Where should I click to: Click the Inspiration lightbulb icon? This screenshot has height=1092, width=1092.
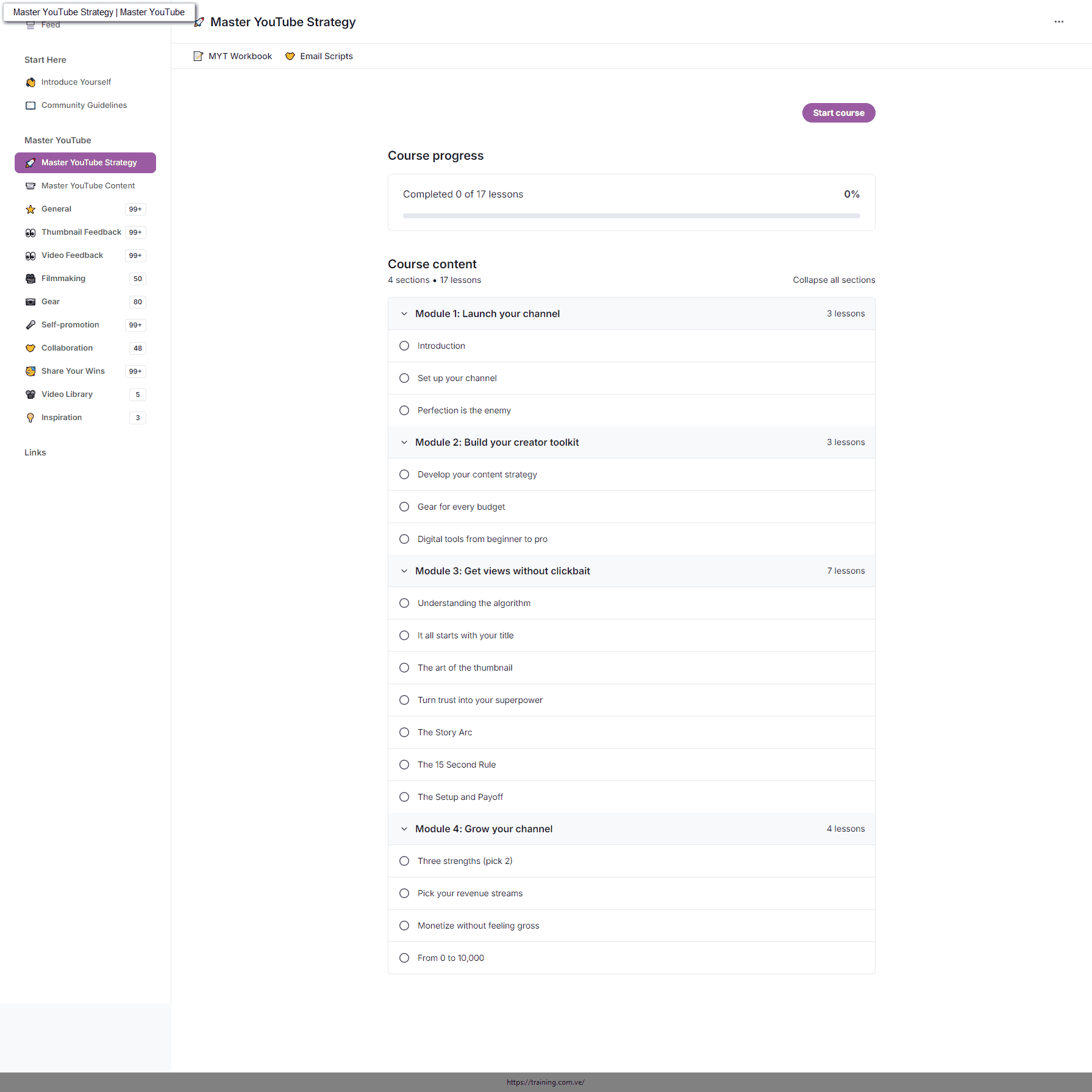[30, 418]
